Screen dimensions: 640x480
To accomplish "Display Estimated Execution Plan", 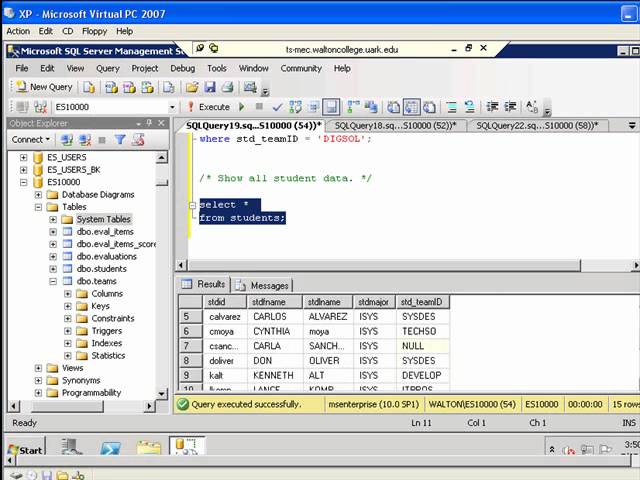I will click(295, 107).
